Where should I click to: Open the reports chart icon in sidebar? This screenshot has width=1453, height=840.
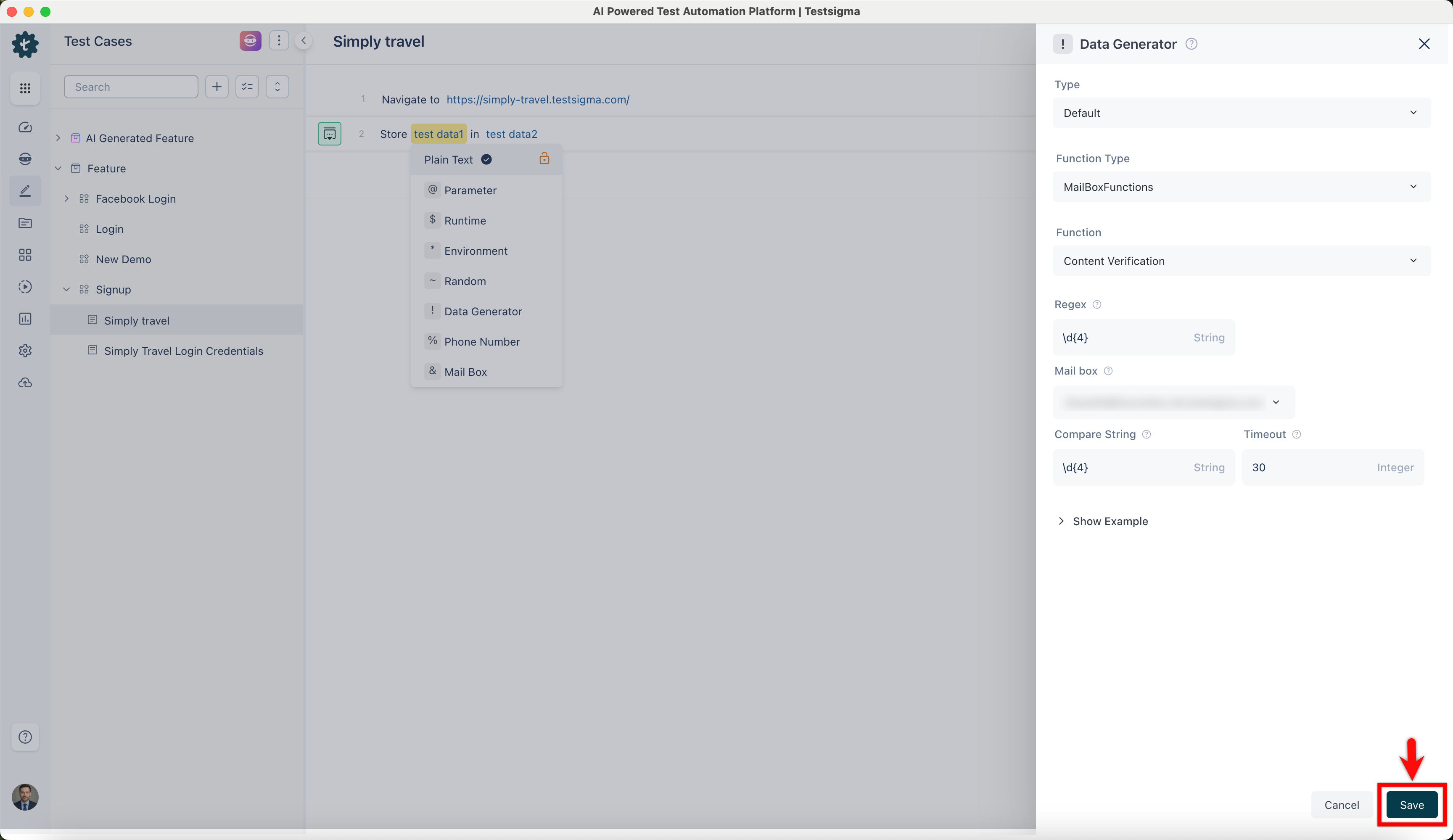[x=25, y=318]
